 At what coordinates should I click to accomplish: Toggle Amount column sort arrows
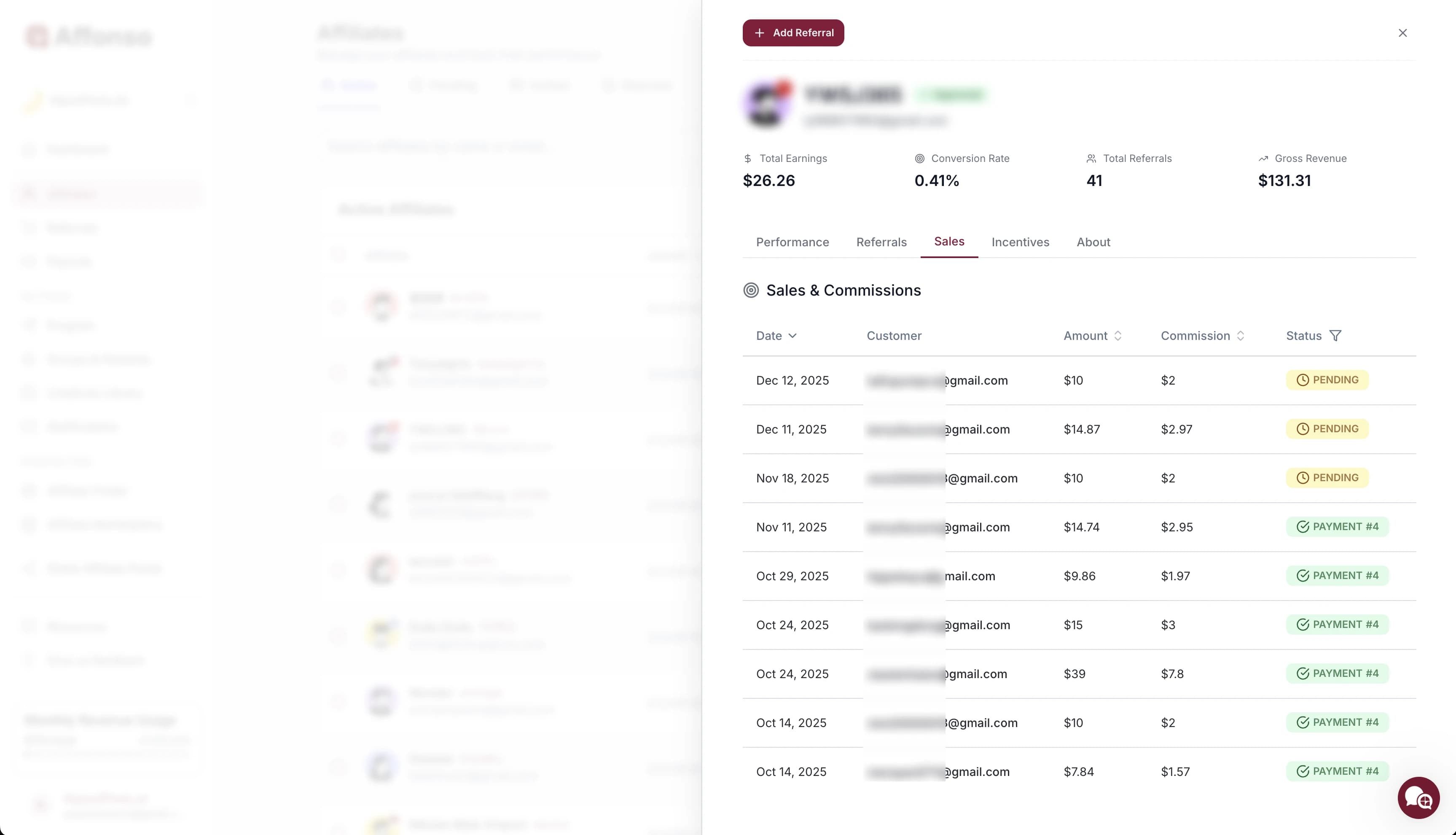[1118, 336]
